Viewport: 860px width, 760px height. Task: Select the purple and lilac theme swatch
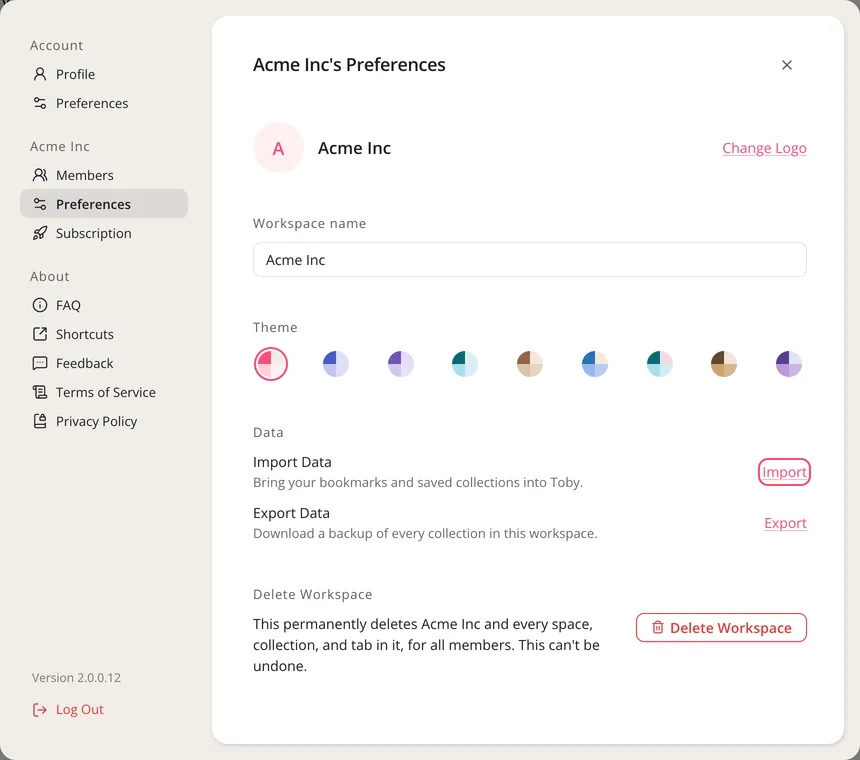point(400,364)
